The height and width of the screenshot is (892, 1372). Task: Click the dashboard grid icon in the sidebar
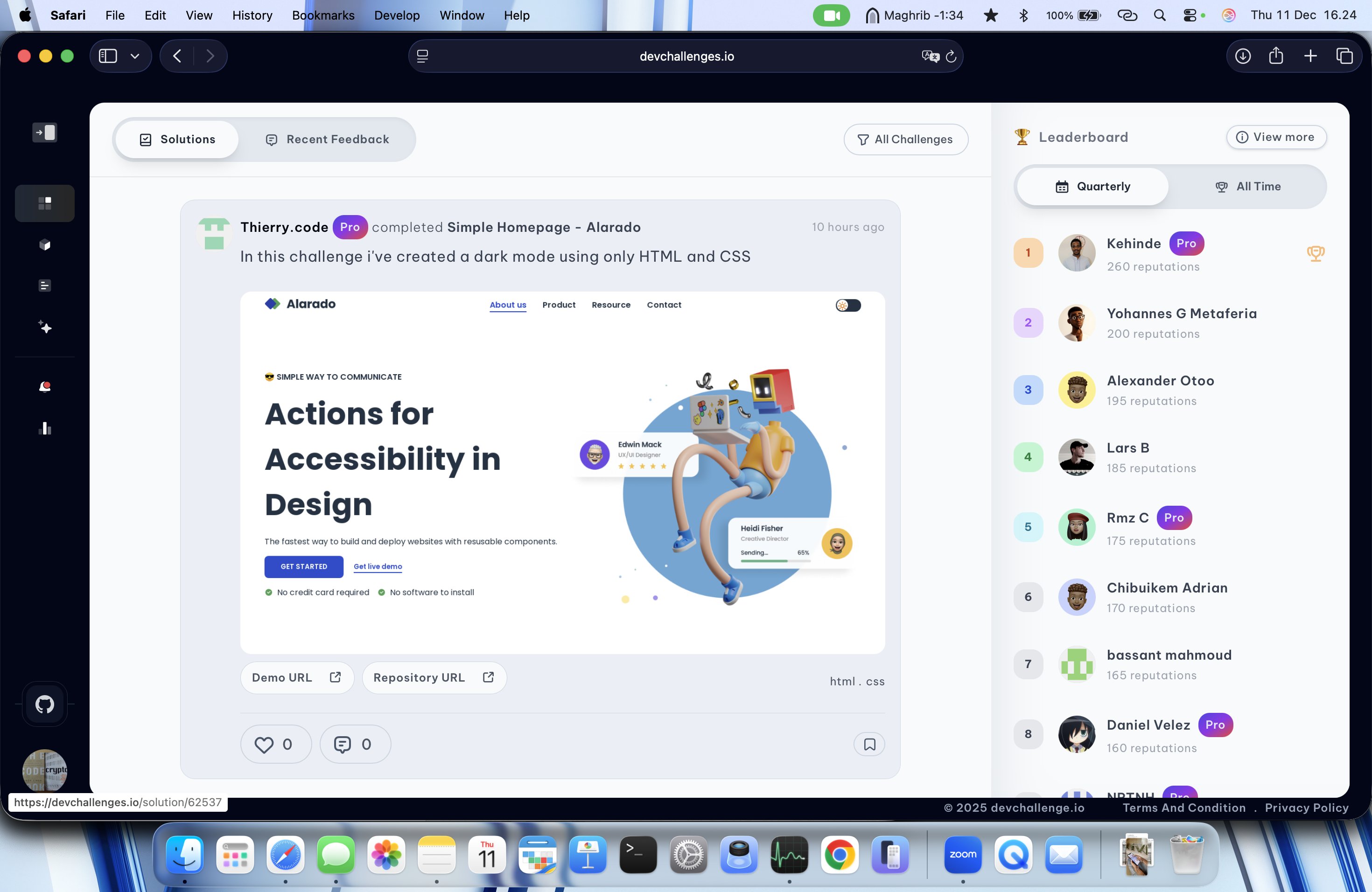[x=44, y=203]
